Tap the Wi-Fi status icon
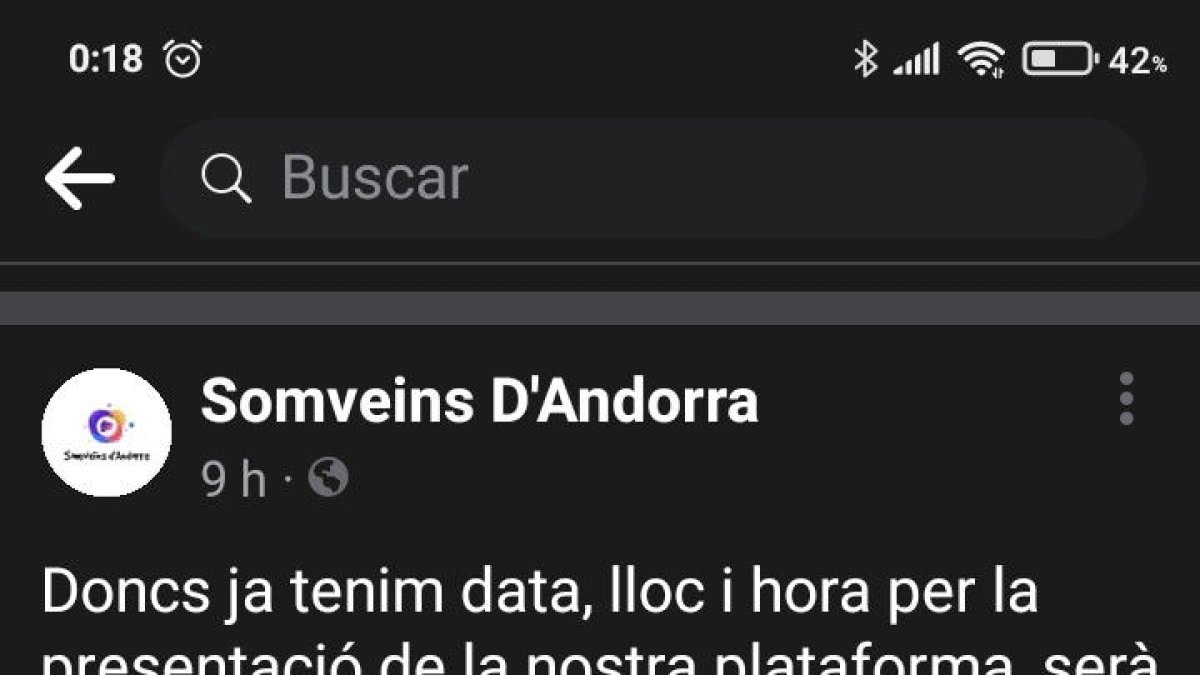 click(x=980, y=59)
